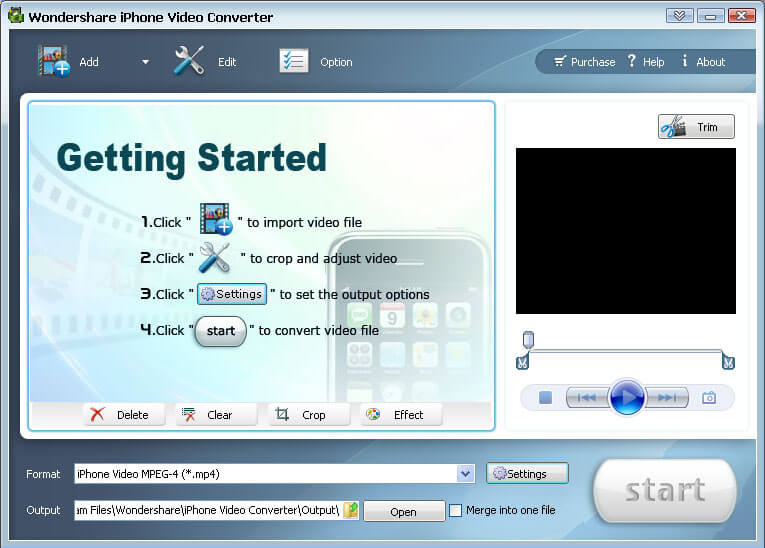Click the Add video icon in toolbar
Screen dimensions: 765x548
[x=54, y=61]
